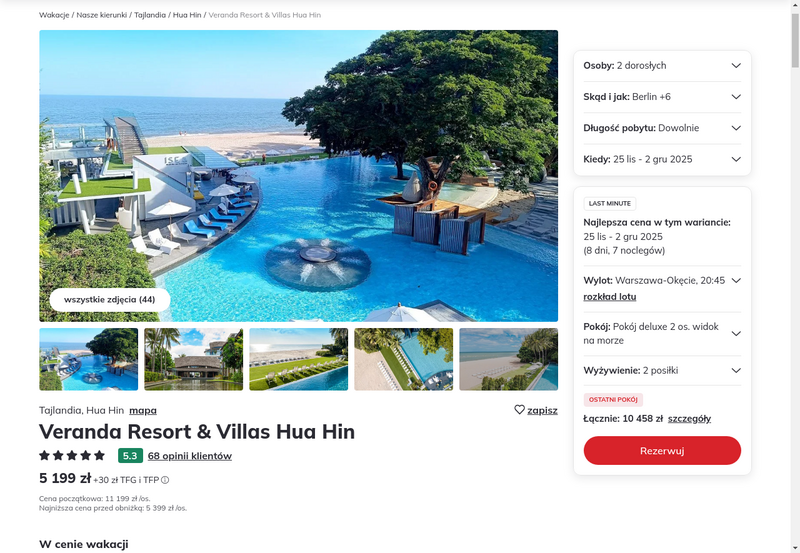This screenshot has width=800, height=553.
Task: Open all photos with wszystkie zdjęcia (44)
Action: 110,299
